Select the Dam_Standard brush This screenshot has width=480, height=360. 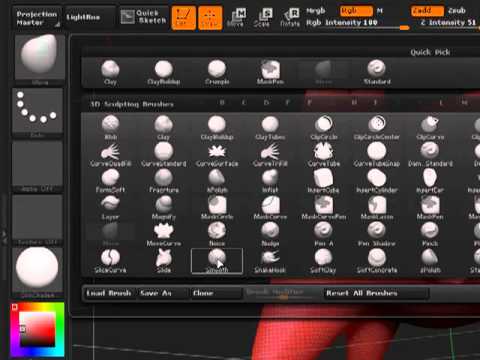coord(430,154)
